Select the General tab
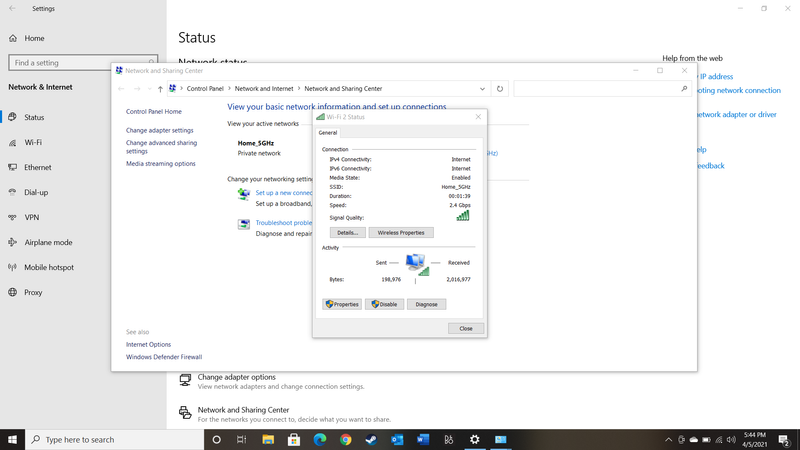Screen dimensions: 800x450 (328, 132)
